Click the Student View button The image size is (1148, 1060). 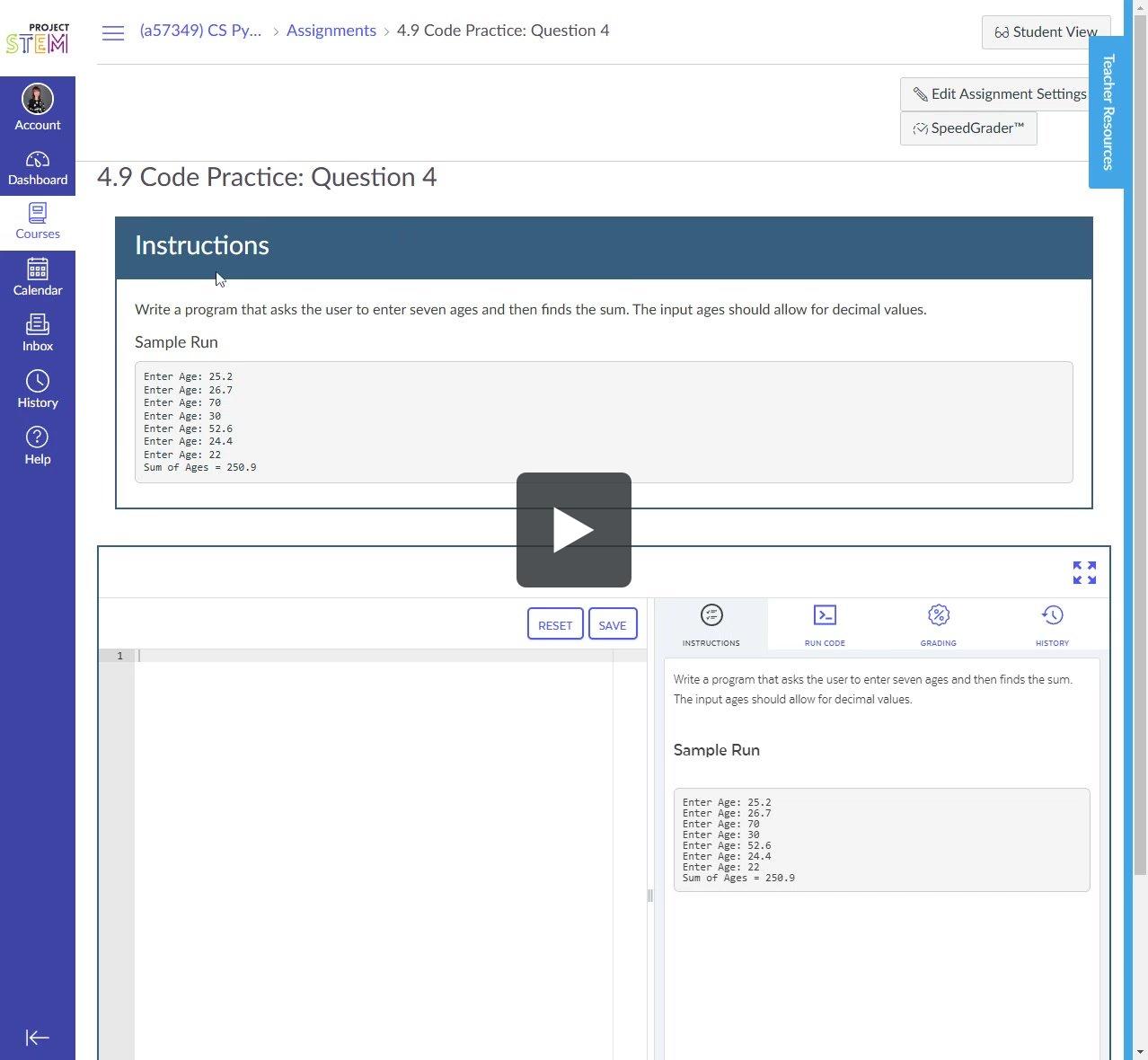pyautogui.click(x=1046, y=32)
